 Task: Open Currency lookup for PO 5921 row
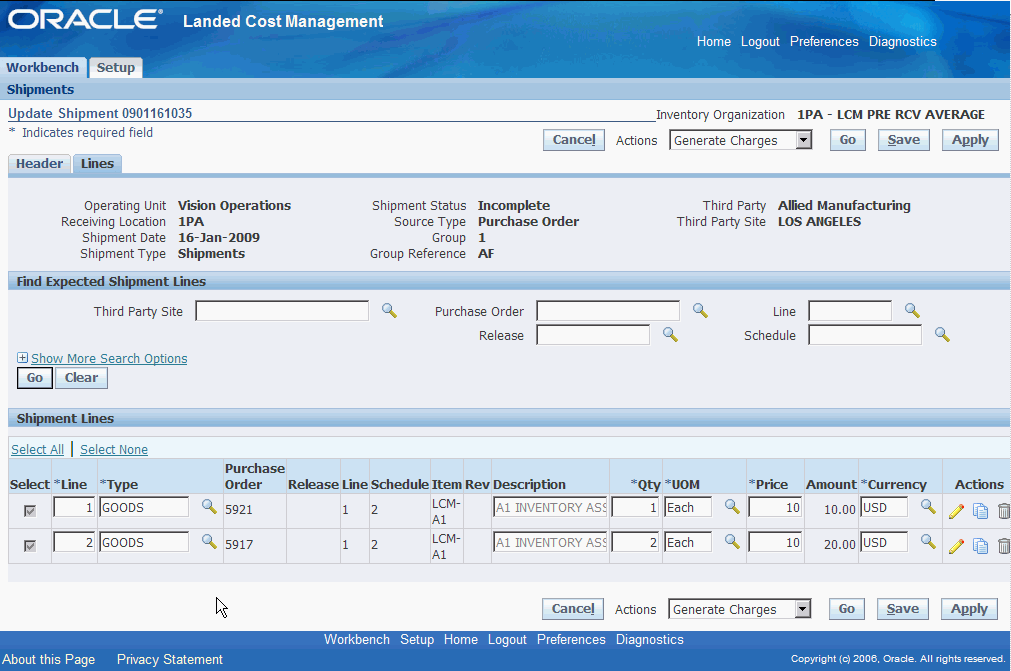[928, 507]
